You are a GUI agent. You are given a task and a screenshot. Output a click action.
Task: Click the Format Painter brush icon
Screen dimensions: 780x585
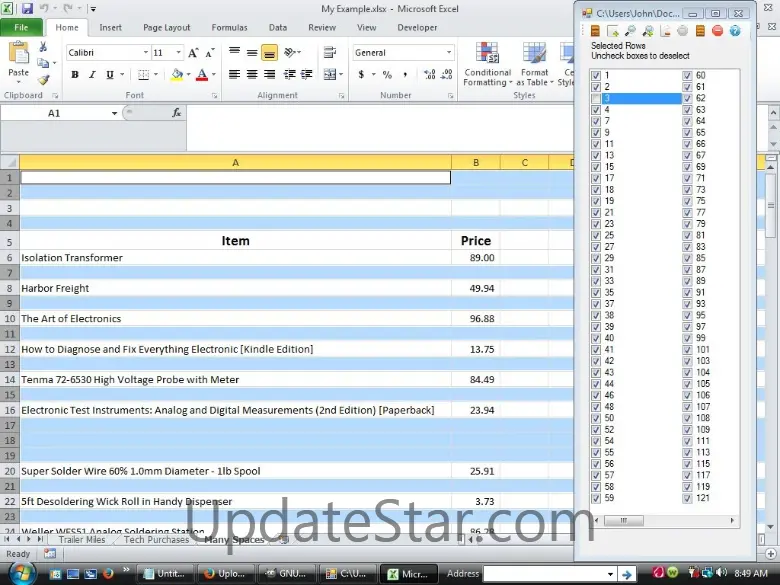(44, 80)
